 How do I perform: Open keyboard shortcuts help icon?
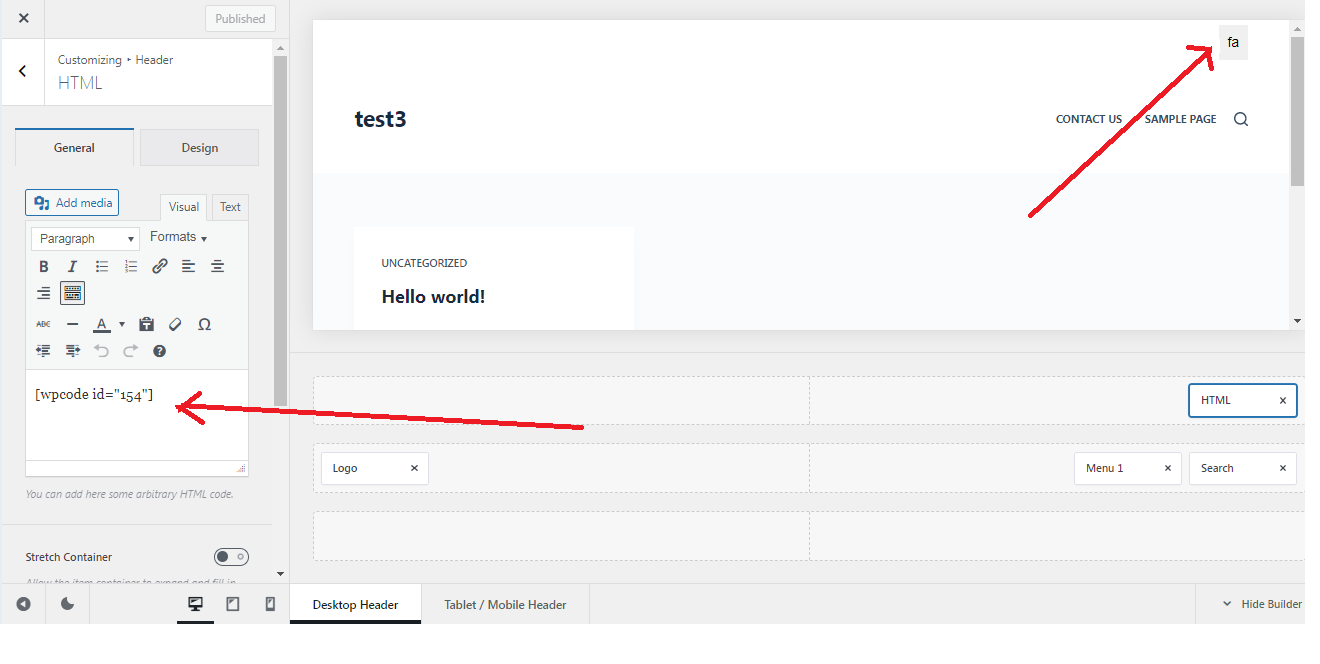(159, 351)
